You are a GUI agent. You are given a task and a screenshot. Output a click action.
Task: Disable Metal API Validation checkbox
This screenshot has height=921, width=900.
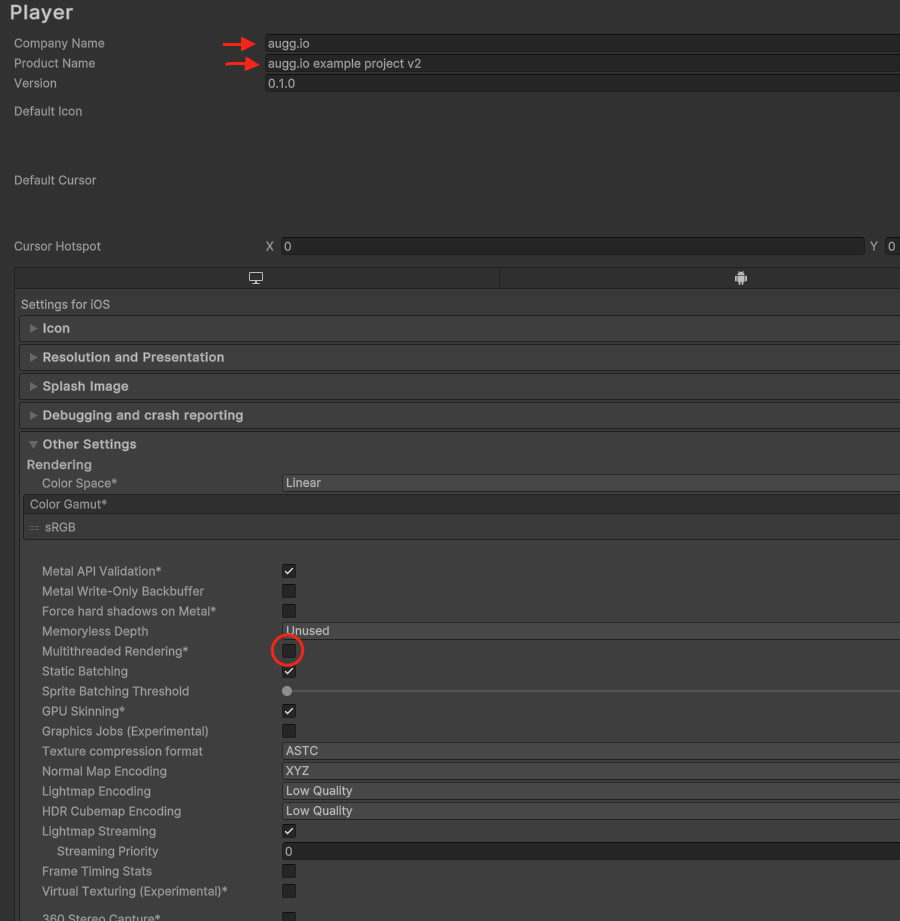[288, 571]
